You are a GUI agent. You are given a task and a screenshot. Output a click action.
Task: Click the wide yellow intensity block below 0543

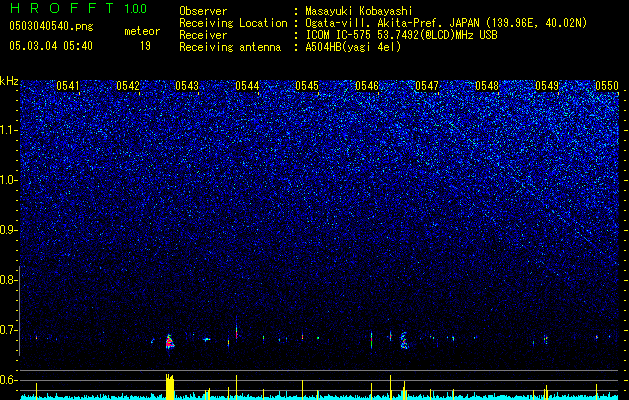click(x=170, y=387)
